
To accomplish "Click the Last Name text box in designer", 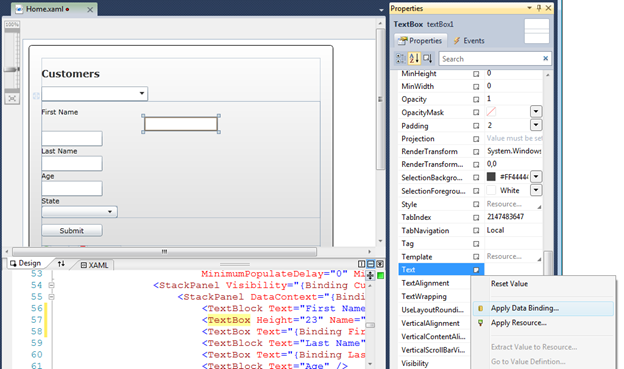I will 72,163.
